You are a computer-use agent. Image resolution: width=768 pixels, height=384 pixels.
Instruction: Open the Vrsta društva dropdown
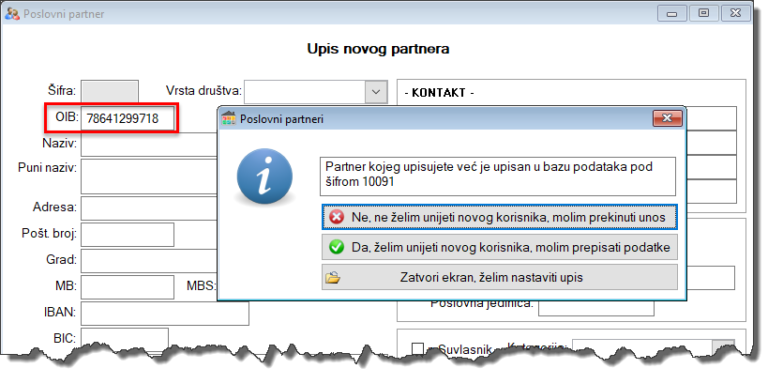click(x=376, y=92)
